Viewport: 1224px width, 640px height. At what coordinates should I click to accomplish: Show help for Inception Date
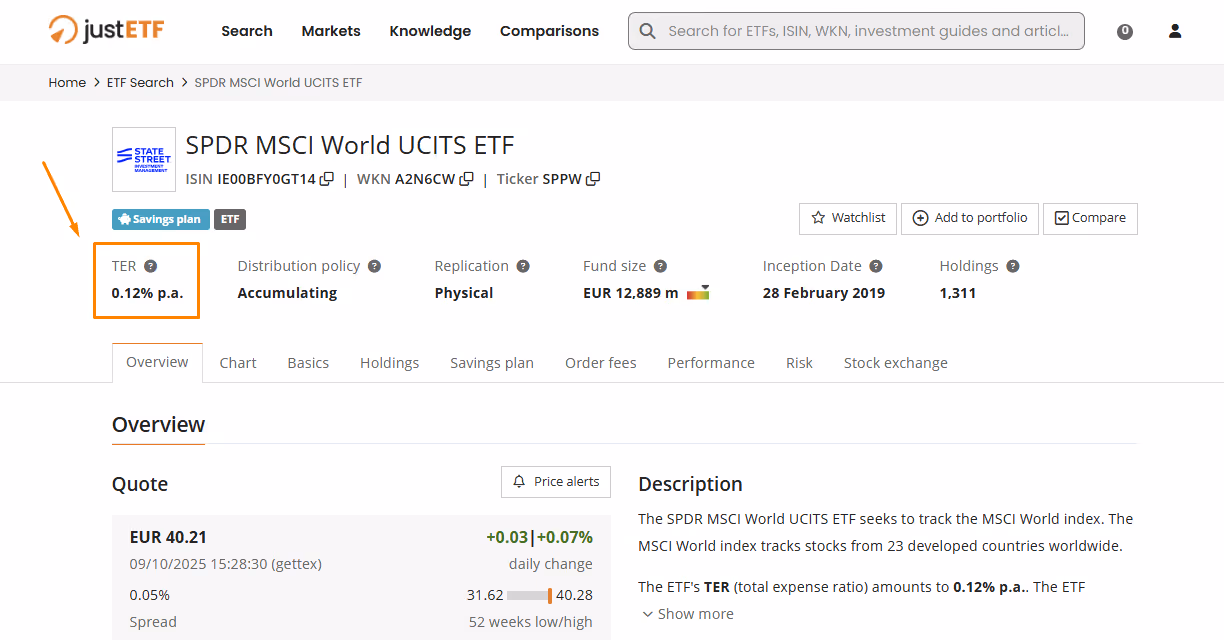[x=876, y=266]
